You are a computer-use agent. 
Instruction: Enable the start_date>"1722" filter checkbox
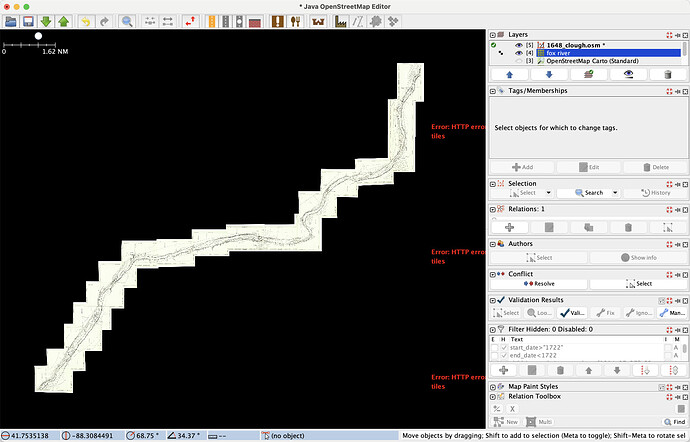click(495, 347)
